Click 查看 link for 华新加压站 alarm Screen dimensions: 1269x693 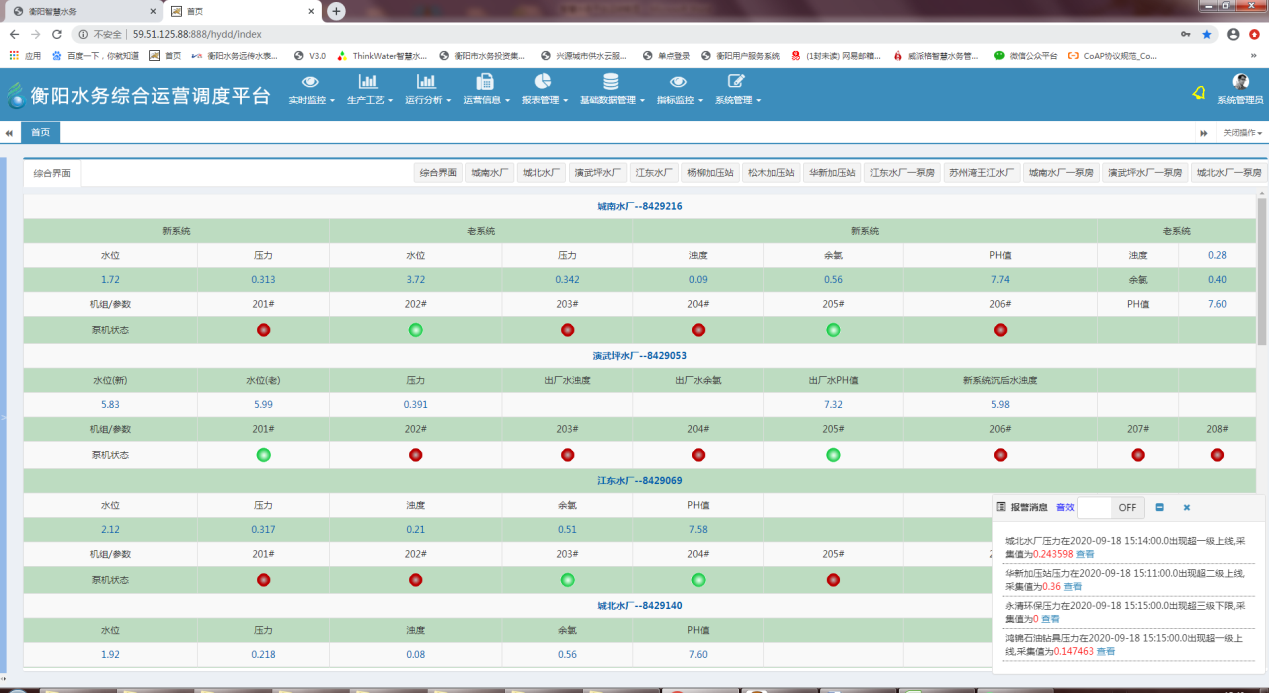click(x=1072, y=586)
